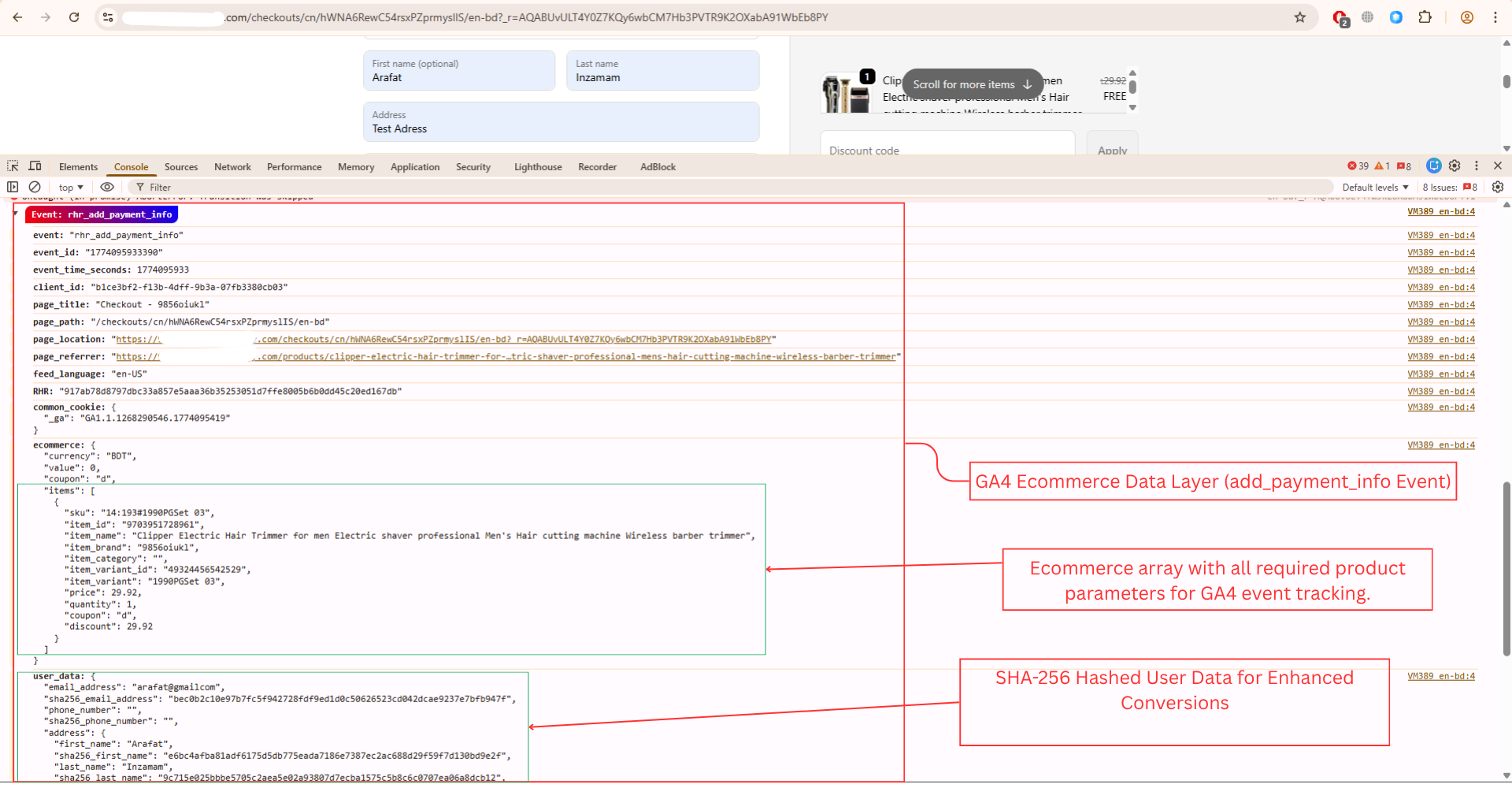The height and width of the screenshot is (788, 1512).
Task: Click the Discount code input
Action: click(947, 143)
